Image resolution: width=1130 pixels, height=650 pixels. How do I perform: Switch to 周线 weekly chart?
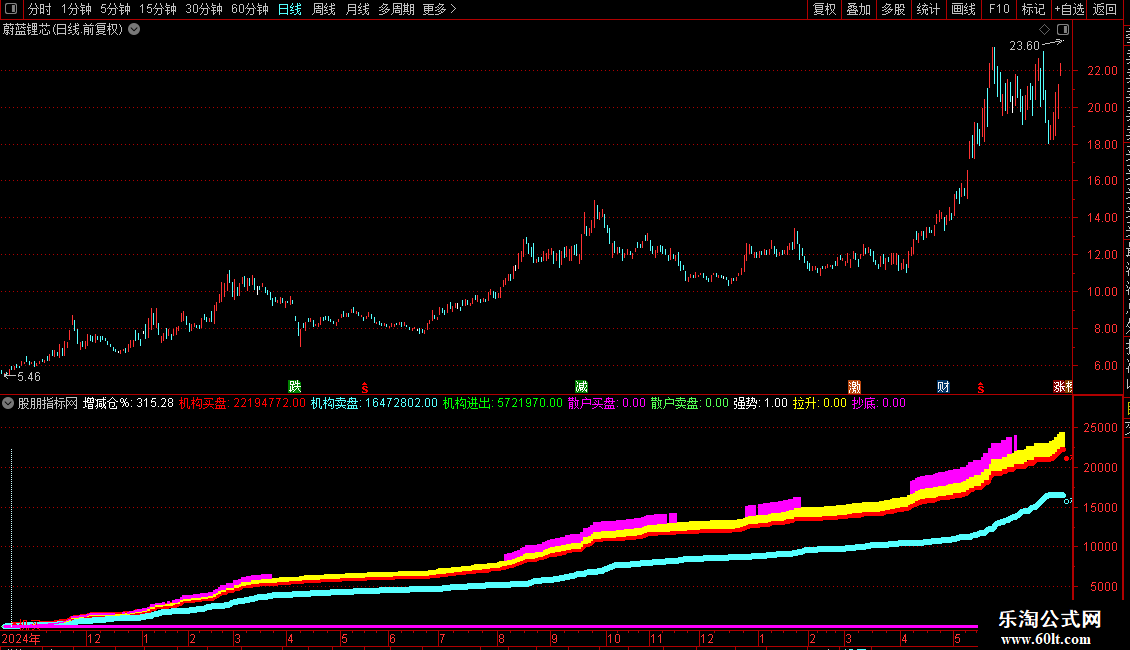point(324,9)
